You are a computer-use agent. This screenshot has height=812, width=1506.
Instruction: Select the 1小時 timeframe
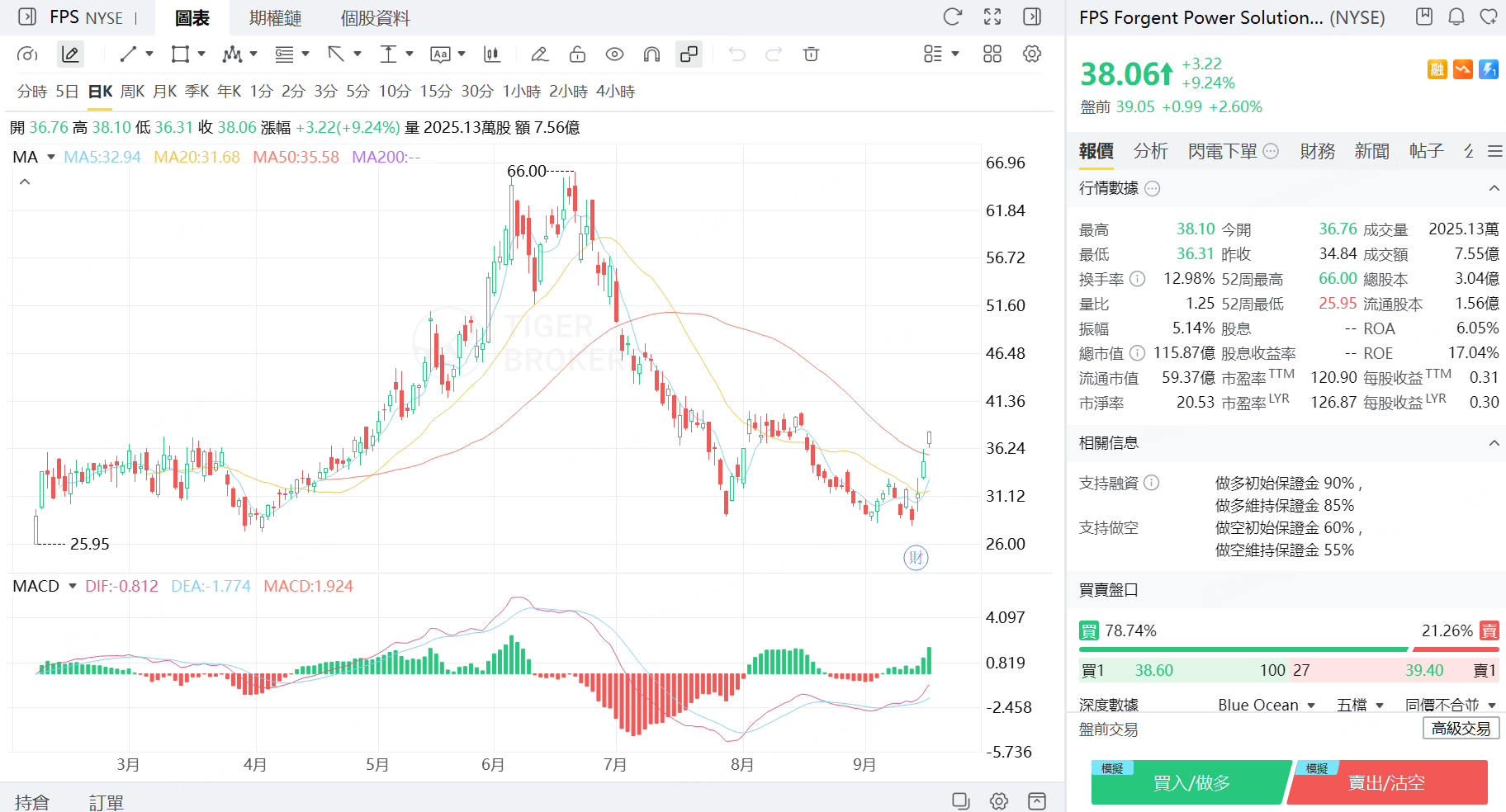(522, 92)
